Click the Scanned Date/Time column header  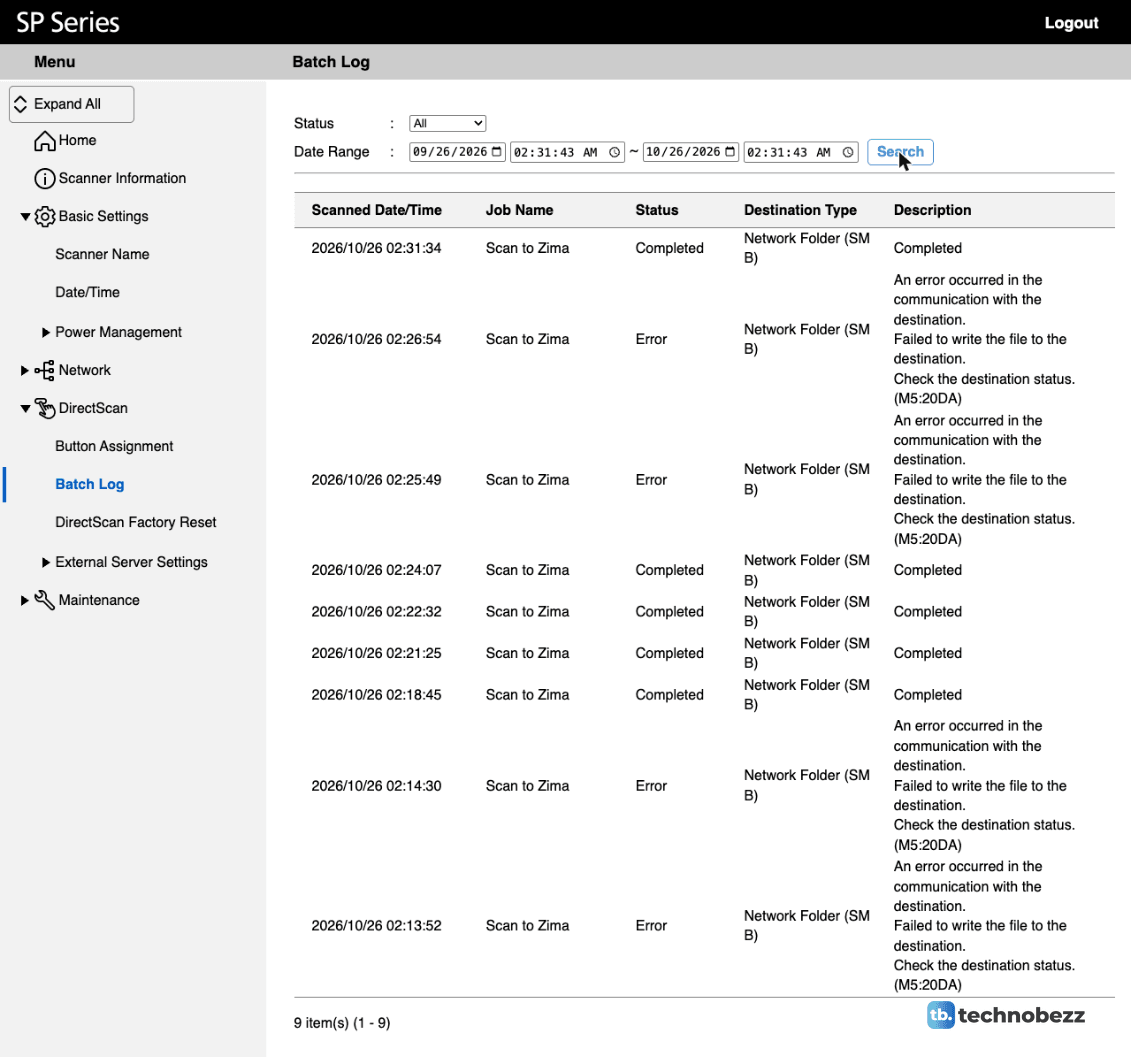pyautogui.click(x=377, y=210)
